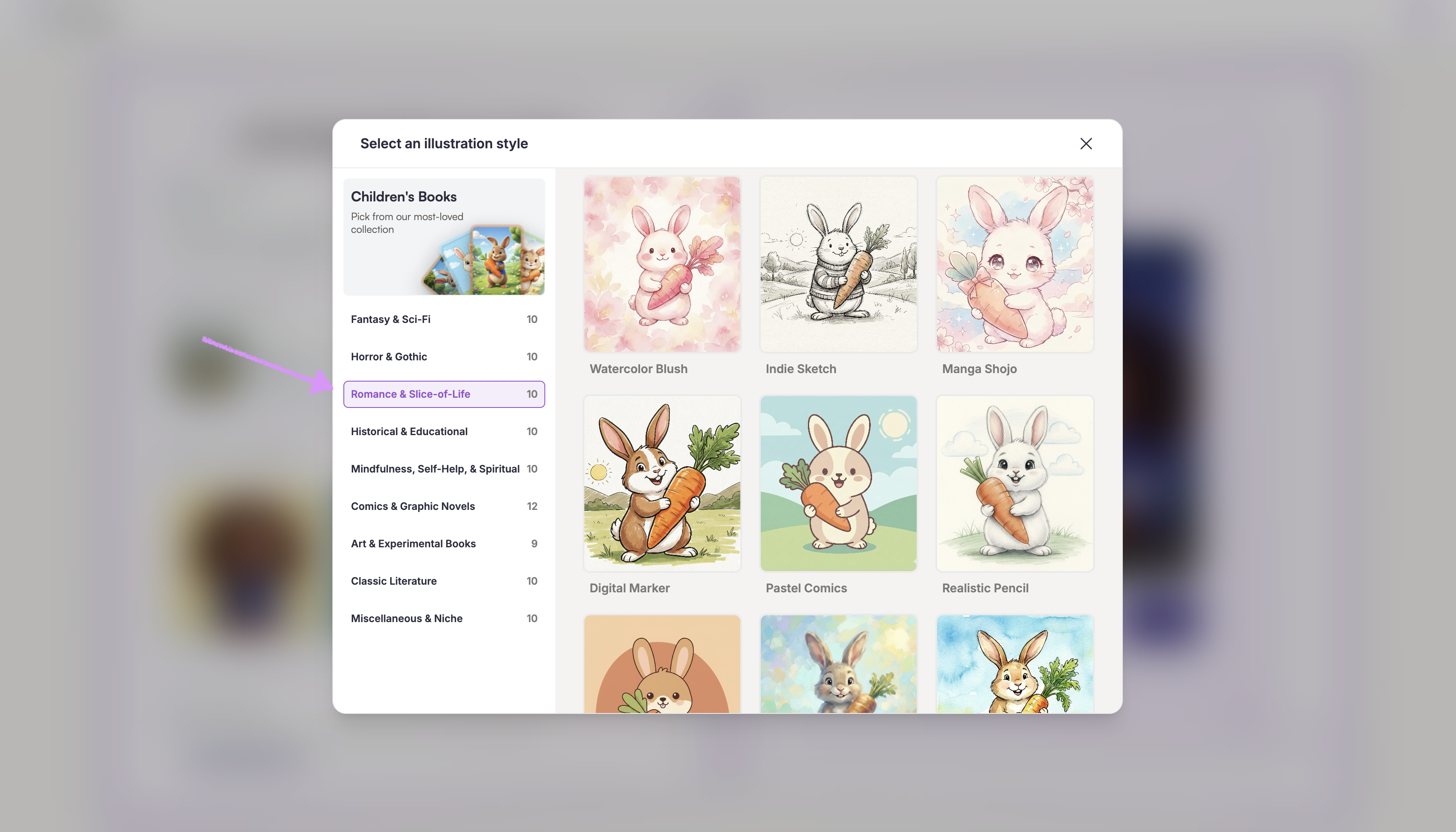Select the Manga Shojo style thumbnail
1456x832 pixels.
(1014, 264)
